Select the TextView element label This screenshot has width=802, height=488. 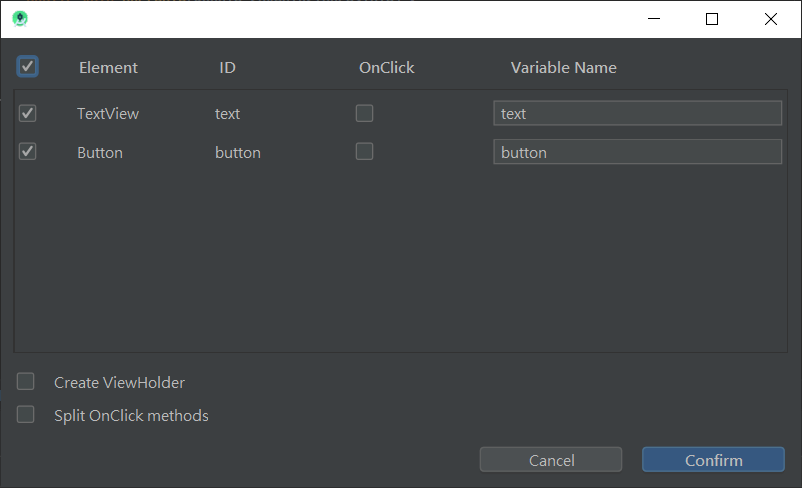pos(108,114)
